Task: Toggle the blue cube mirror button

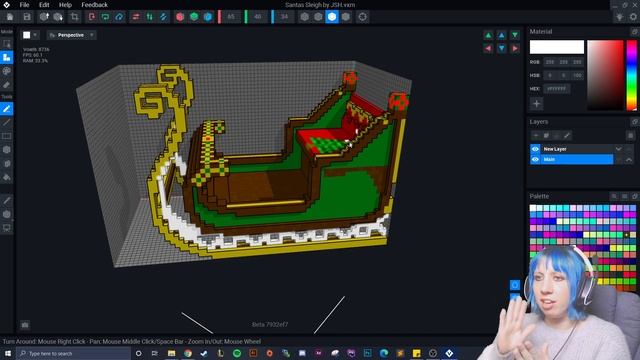Action: [208, 17]
